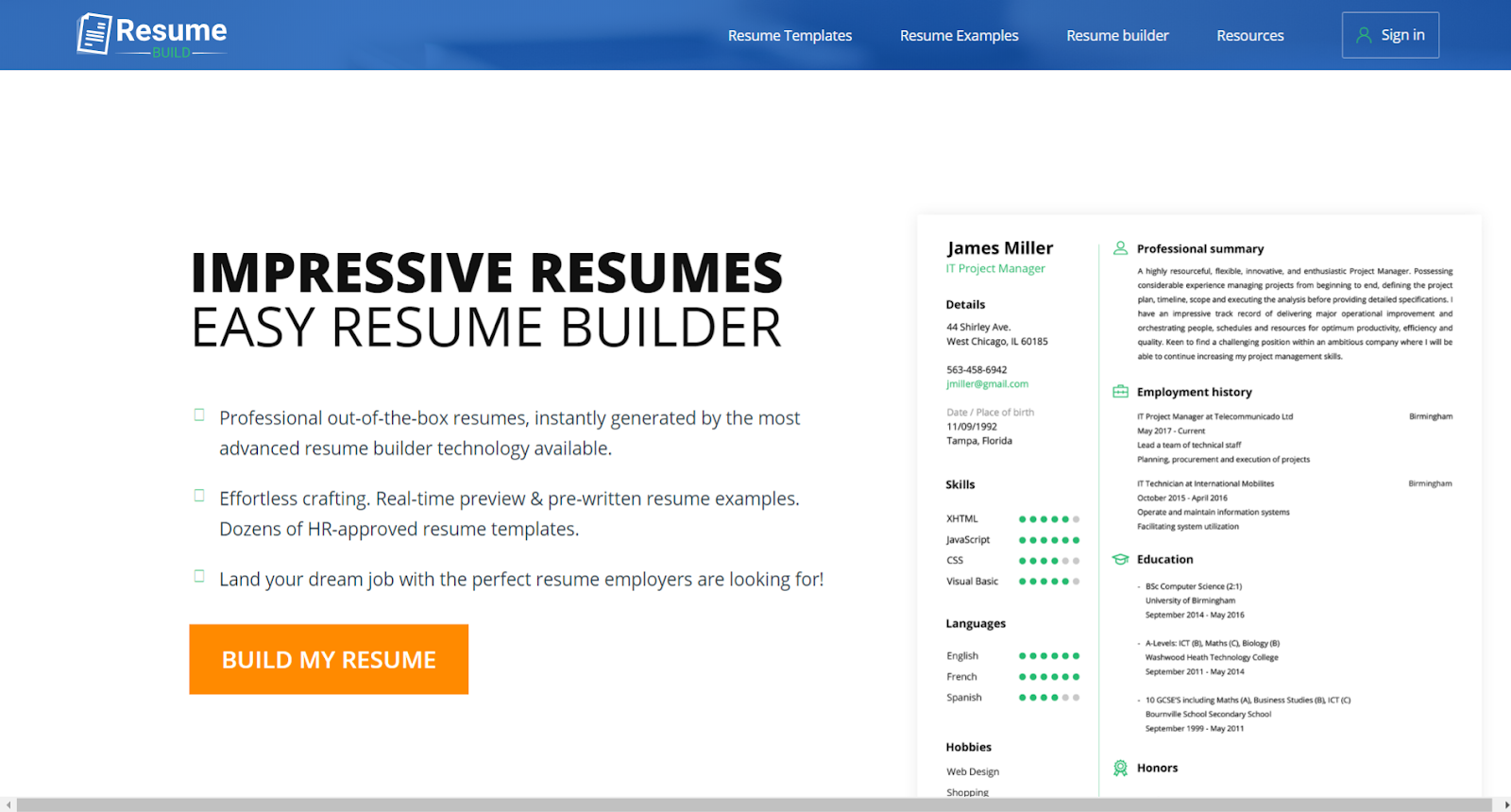Viewport: 1511px width, 812px height.
Task: Click the 'IT Project Manager' subtitle
Action: pos(995,269)
